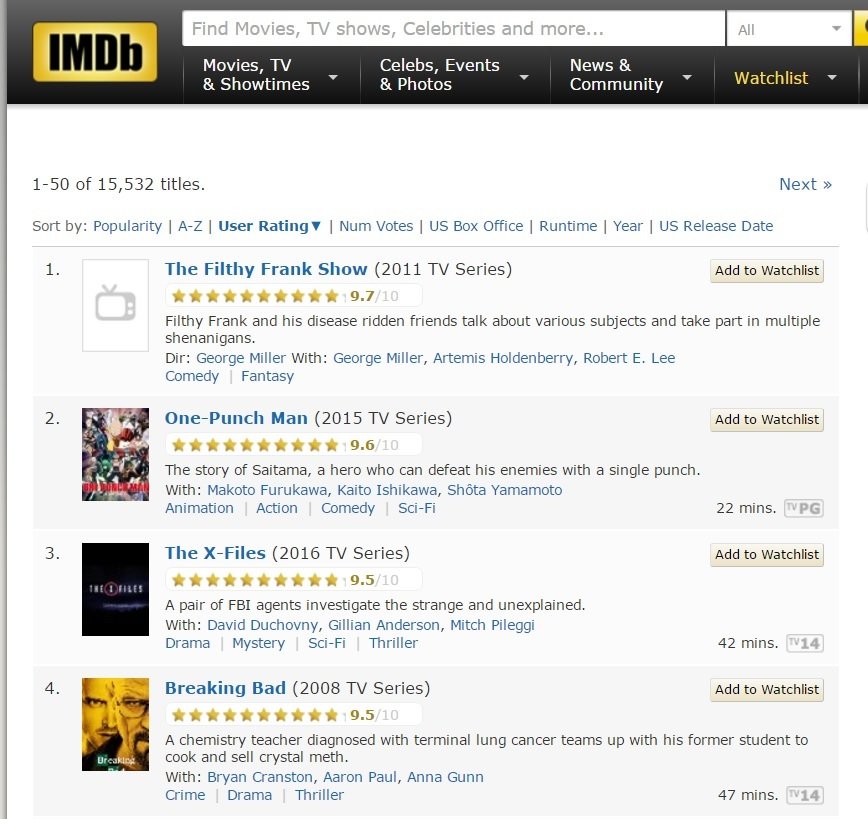Click the Find Movies search field
This screenshot has height=819, width=868.
coord(453,29)
